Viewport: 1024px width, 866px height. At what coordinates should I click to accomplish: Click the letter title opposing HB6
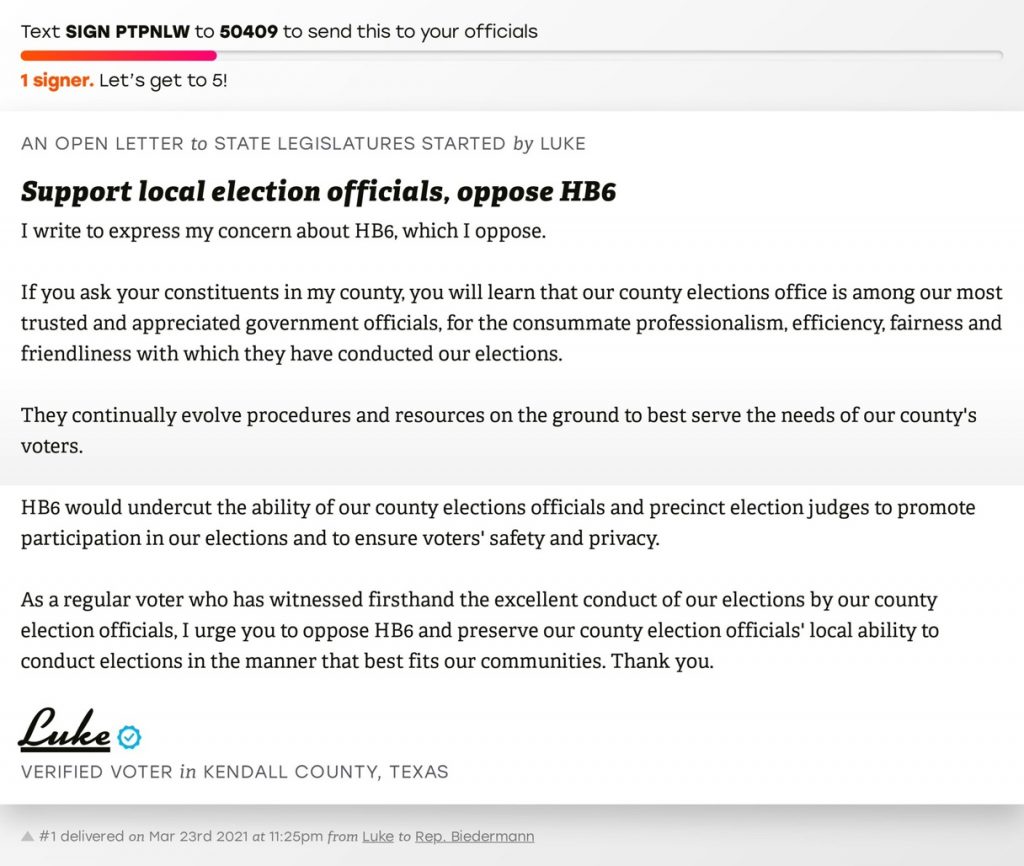click(318, 191)
